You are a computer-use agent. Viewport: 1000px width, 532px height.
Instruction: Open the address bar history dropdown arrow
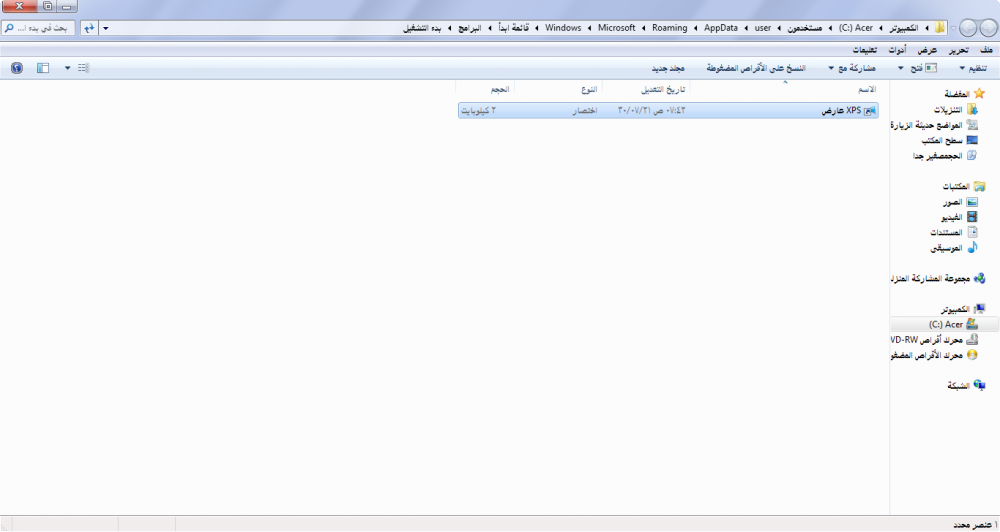click(x=106, y=28)
